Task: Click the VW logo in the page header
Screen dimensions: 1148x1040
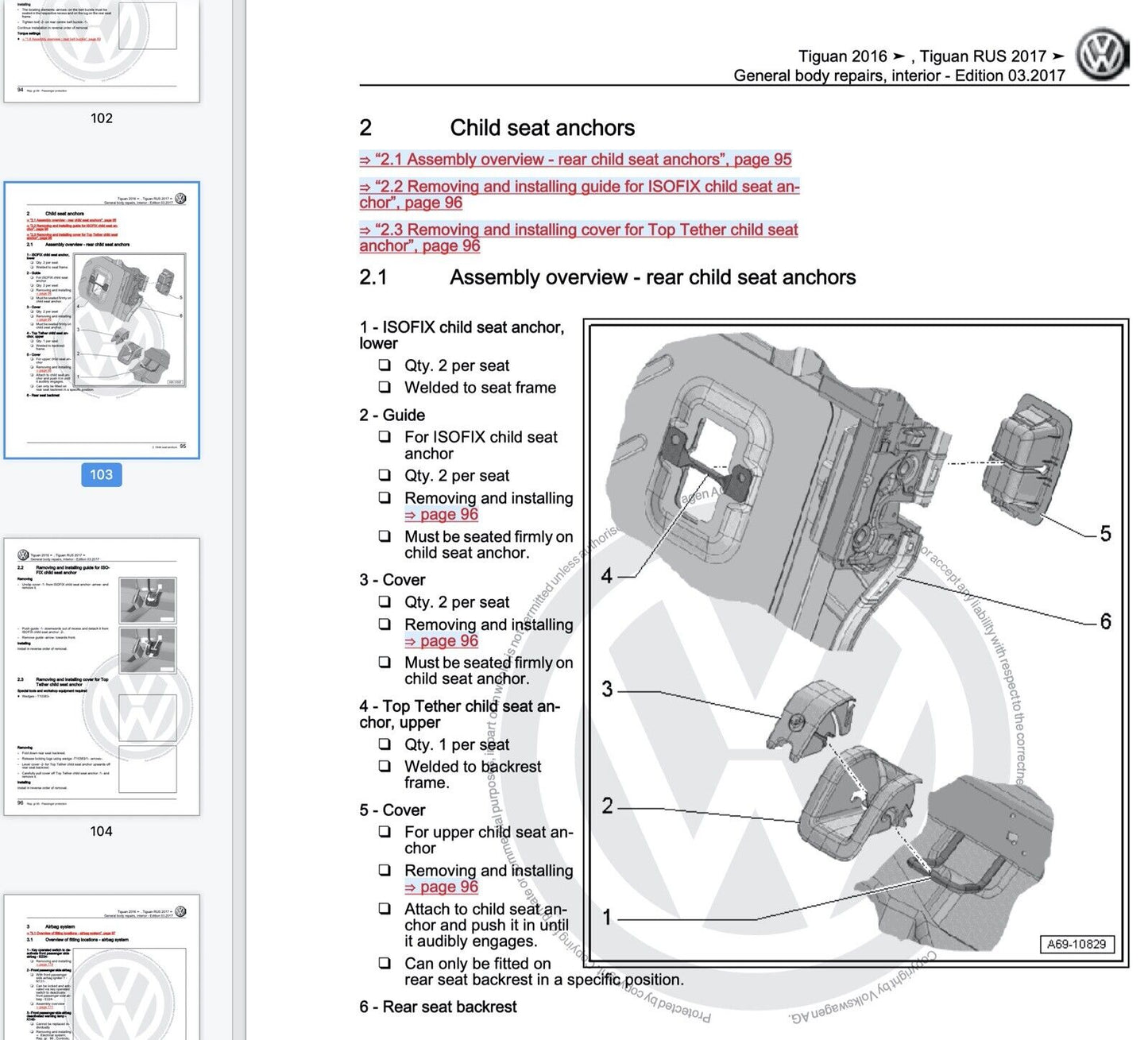Action: point(1102,55)
